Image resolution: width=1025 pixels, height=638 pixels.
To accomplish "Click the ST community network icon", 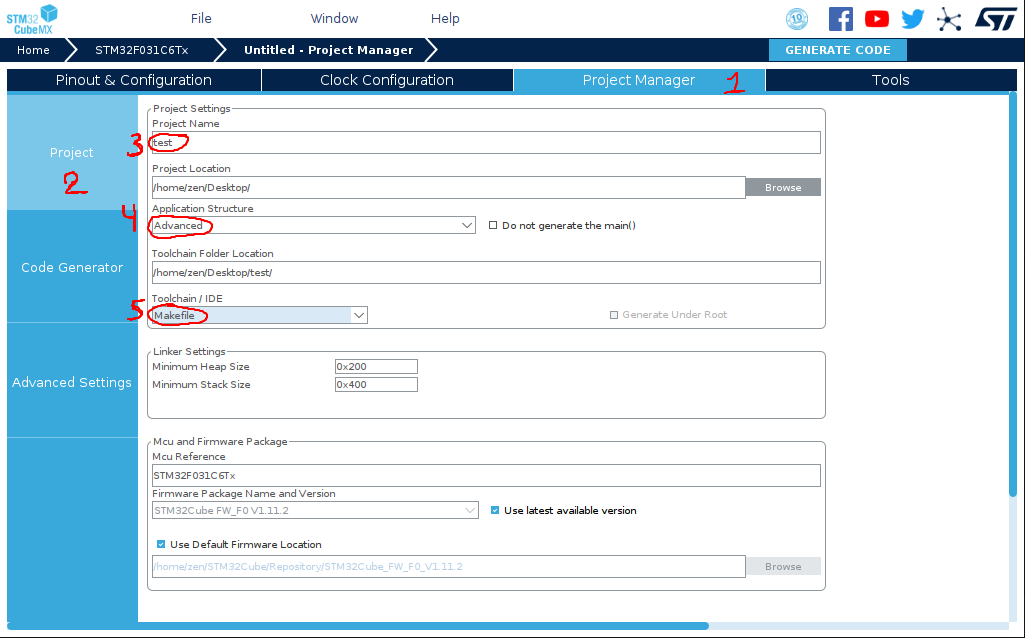I will (x=949, y=19).
